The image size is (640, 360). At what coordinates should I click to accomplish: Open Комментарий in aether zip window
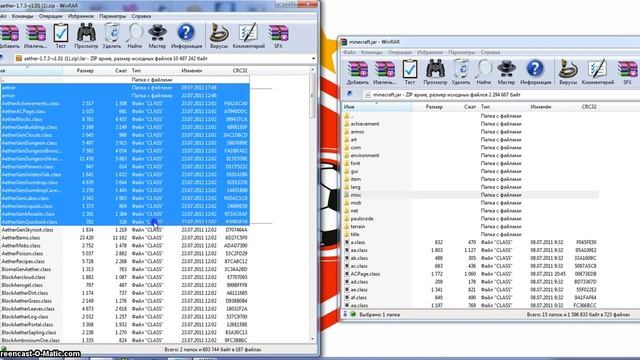coord(249,36)
